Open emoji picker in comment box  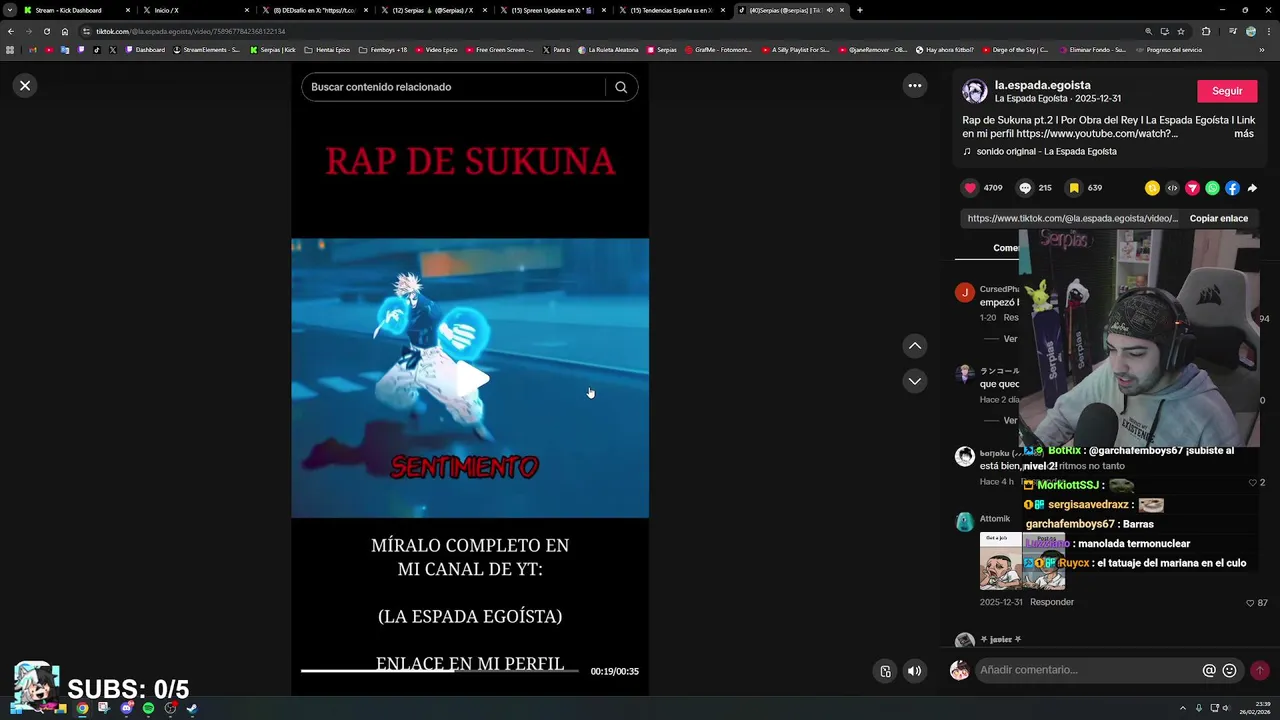click(x=1229, y=670)
